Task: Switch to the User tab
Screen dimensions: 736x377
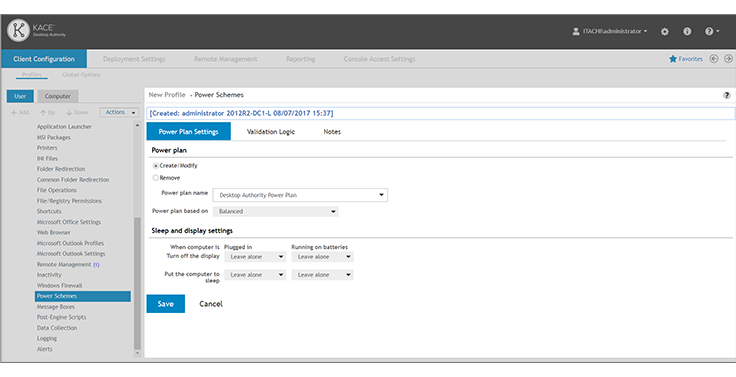Action: (20, 96)
